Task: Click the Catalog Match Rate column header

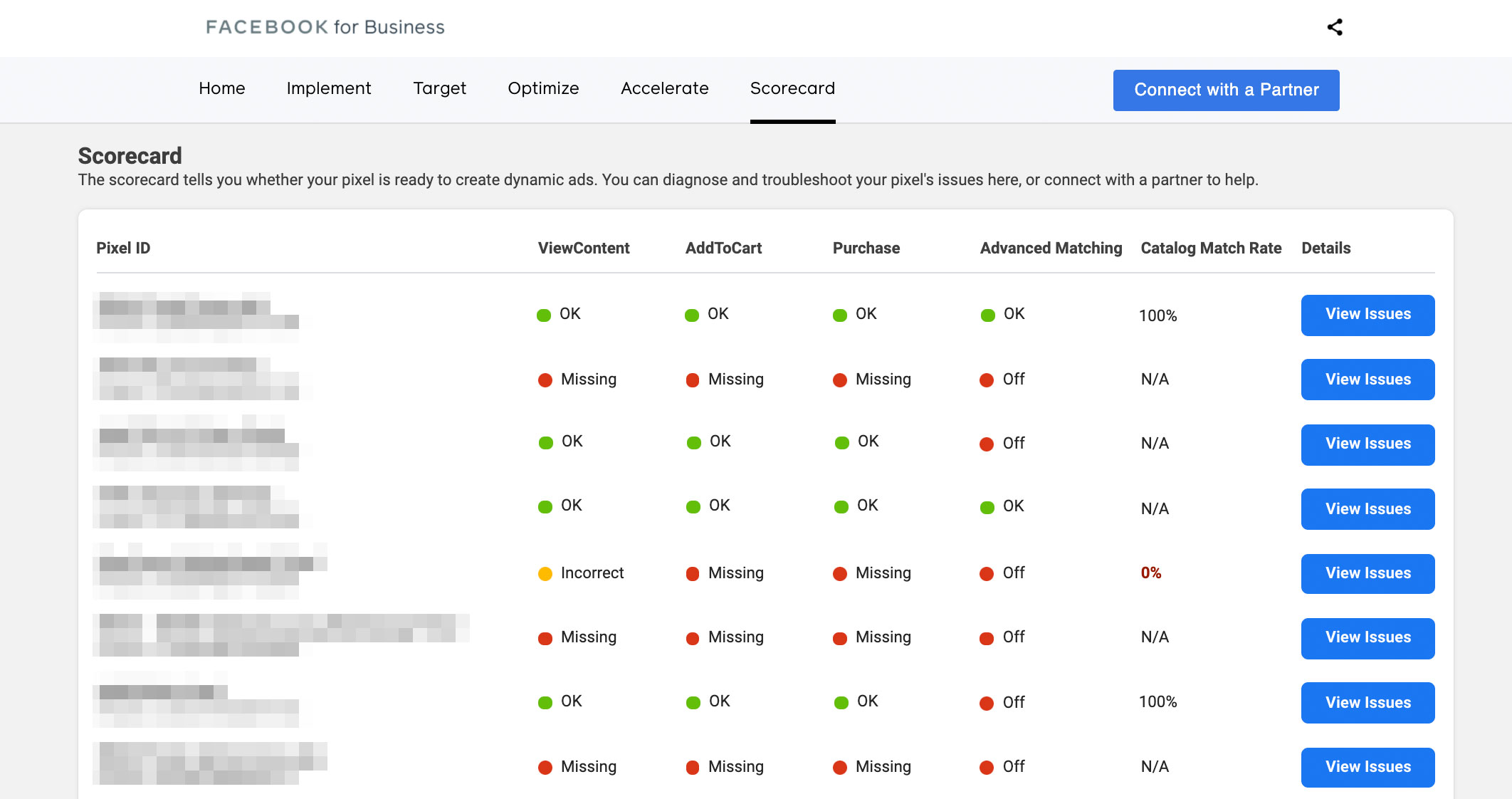Action: 1211,248
